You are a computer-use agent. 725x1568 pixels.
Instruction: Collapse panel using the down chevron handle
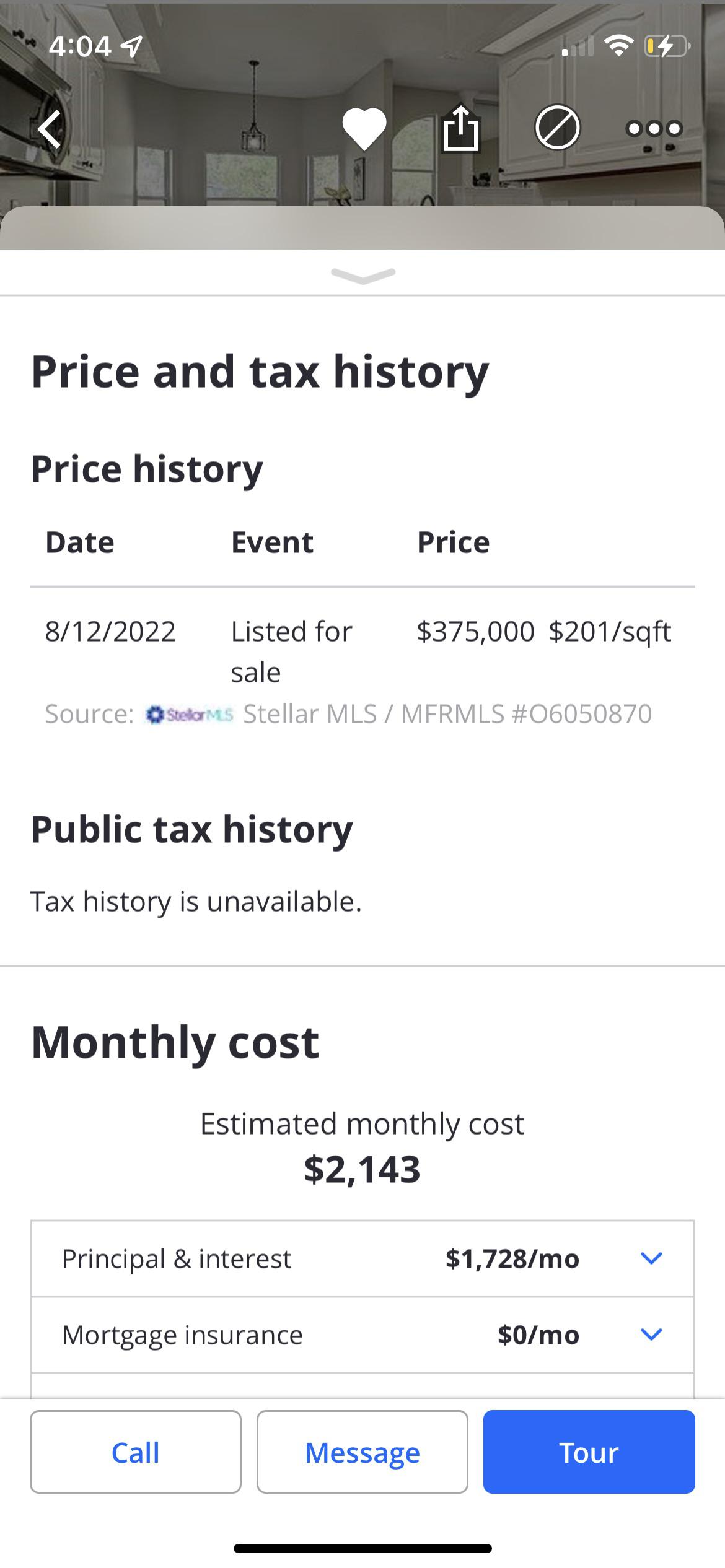363,276
